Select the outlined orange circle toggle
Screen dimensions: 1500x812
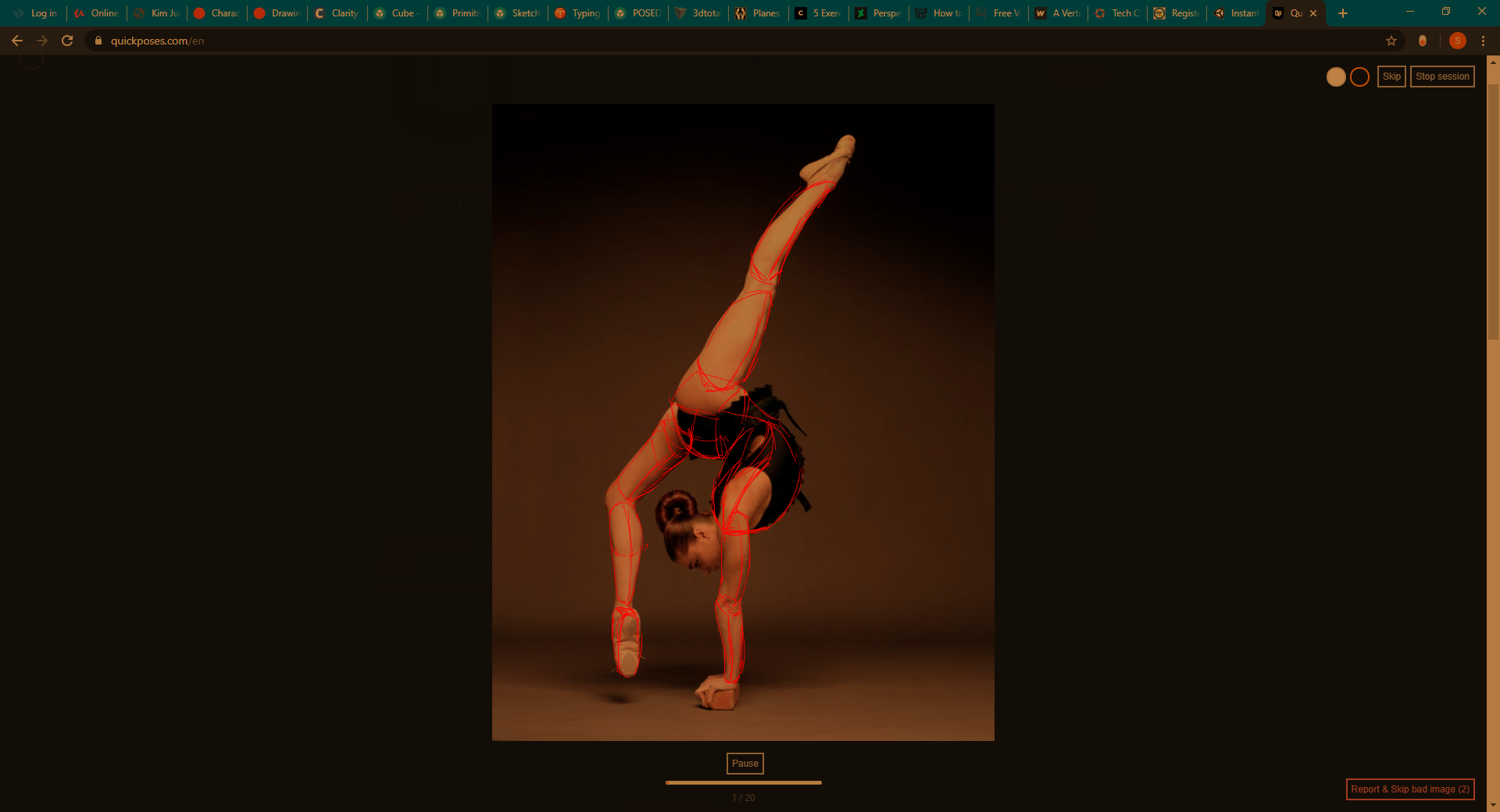click(1359, 77)
